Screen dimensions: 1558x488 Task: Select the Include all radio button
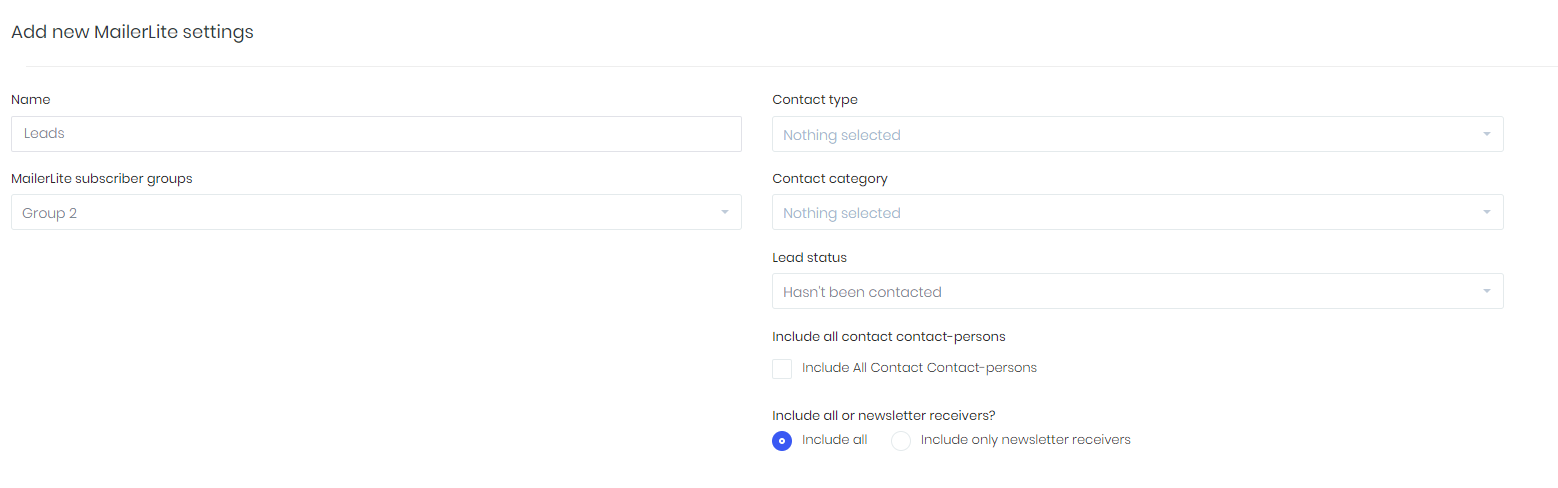782,441
